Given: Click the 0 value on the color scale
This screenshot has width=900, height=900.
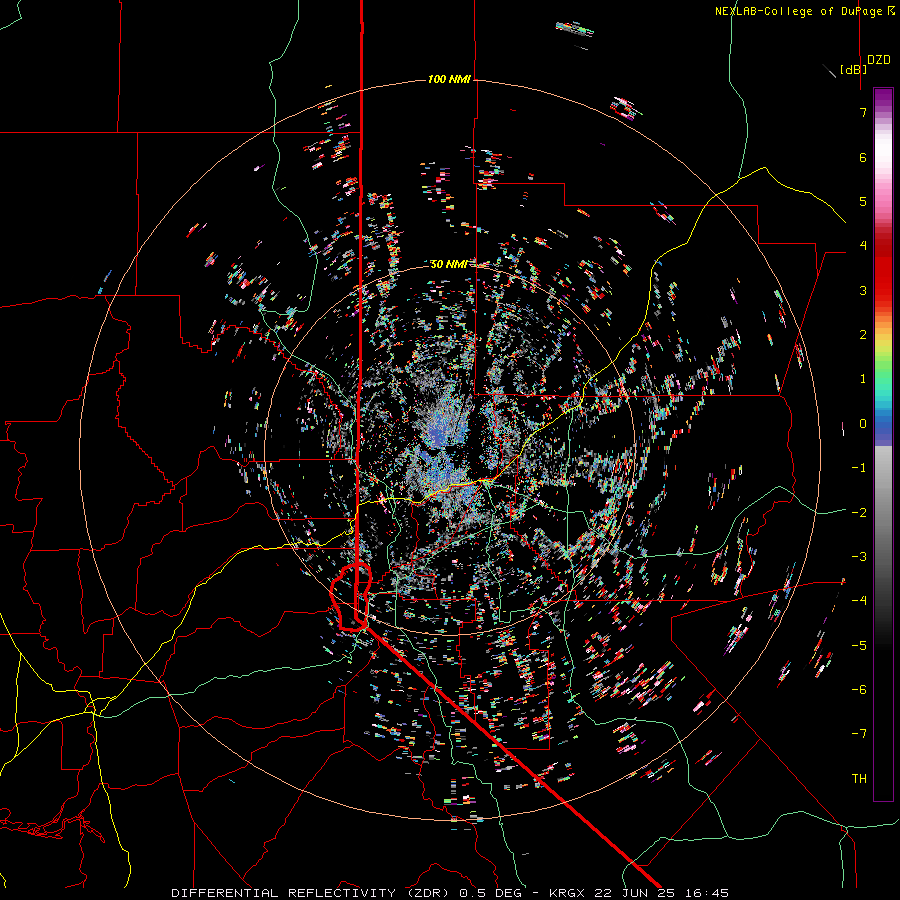Looking at the screenshot, I should [863, 424].
